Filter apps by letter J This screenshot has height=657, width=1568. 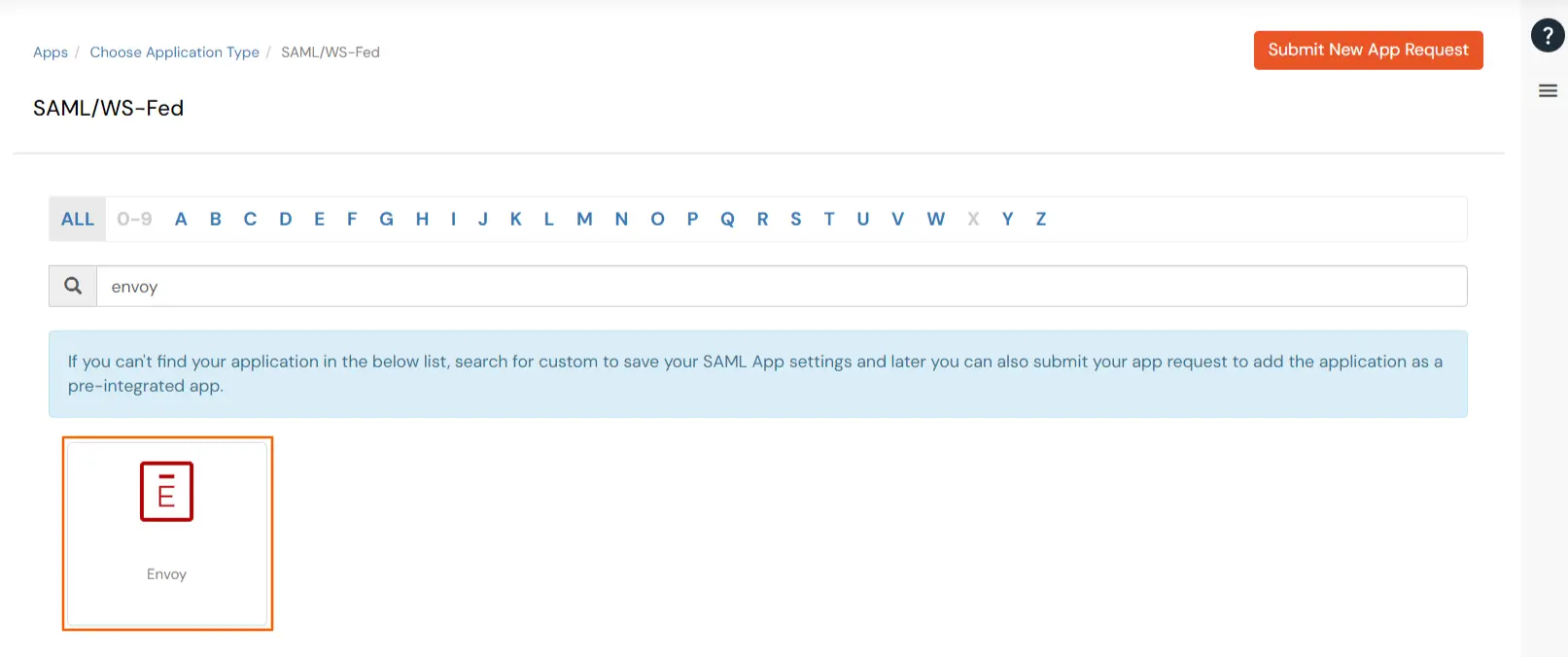tap(483, 220)
